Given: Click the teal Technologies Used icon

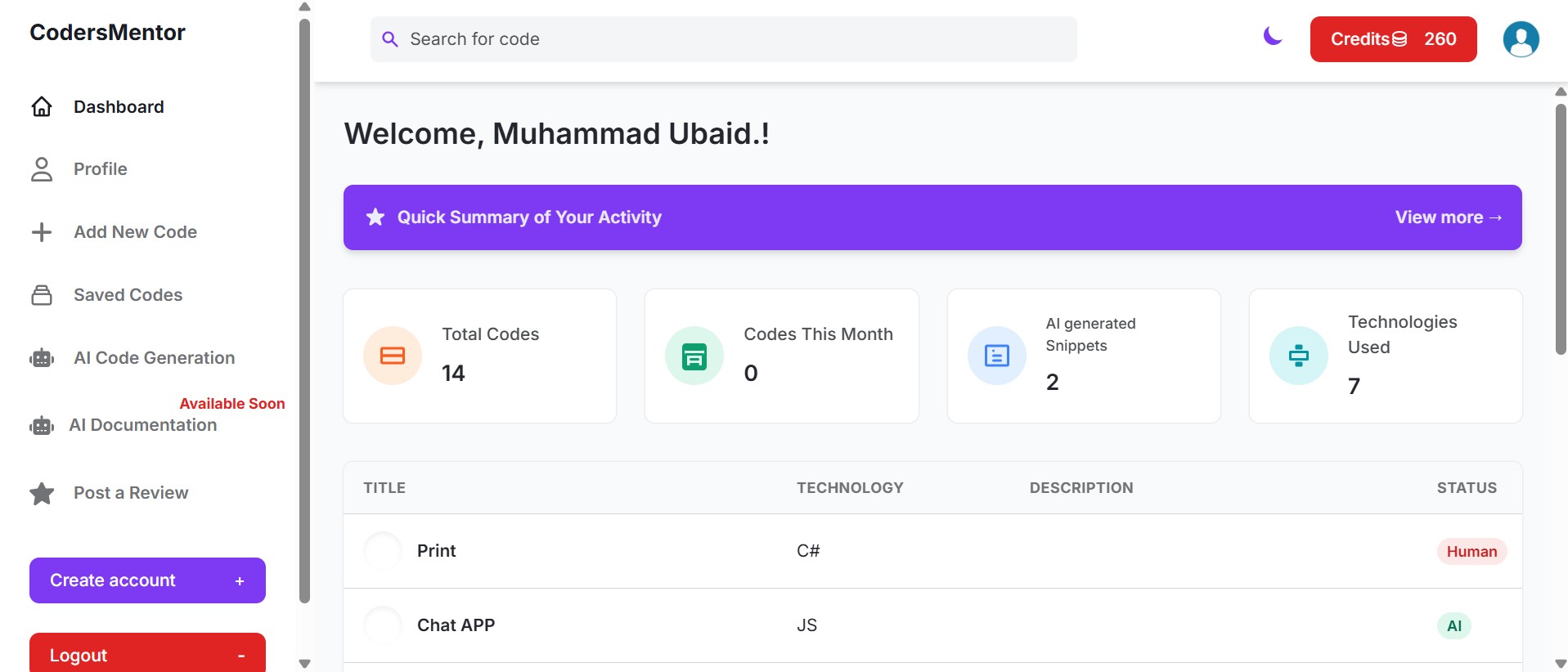Looking at the screenshot, I should point(1299,356).
